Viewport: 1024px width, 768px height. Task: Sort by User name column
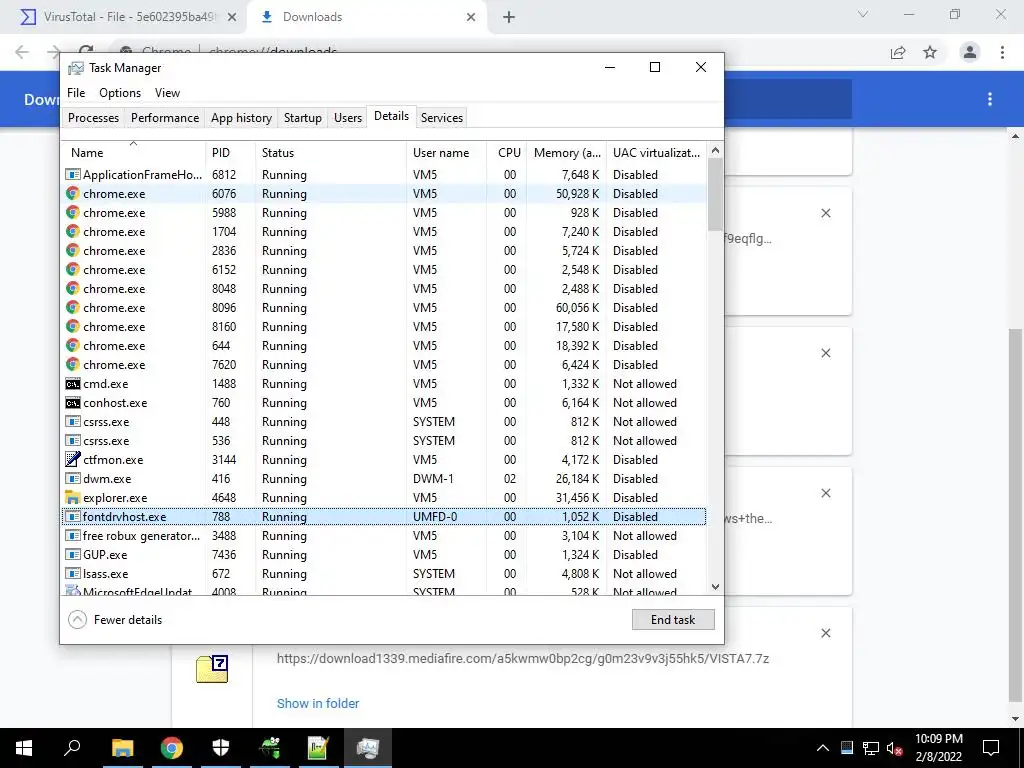click(x=446, y=153)
